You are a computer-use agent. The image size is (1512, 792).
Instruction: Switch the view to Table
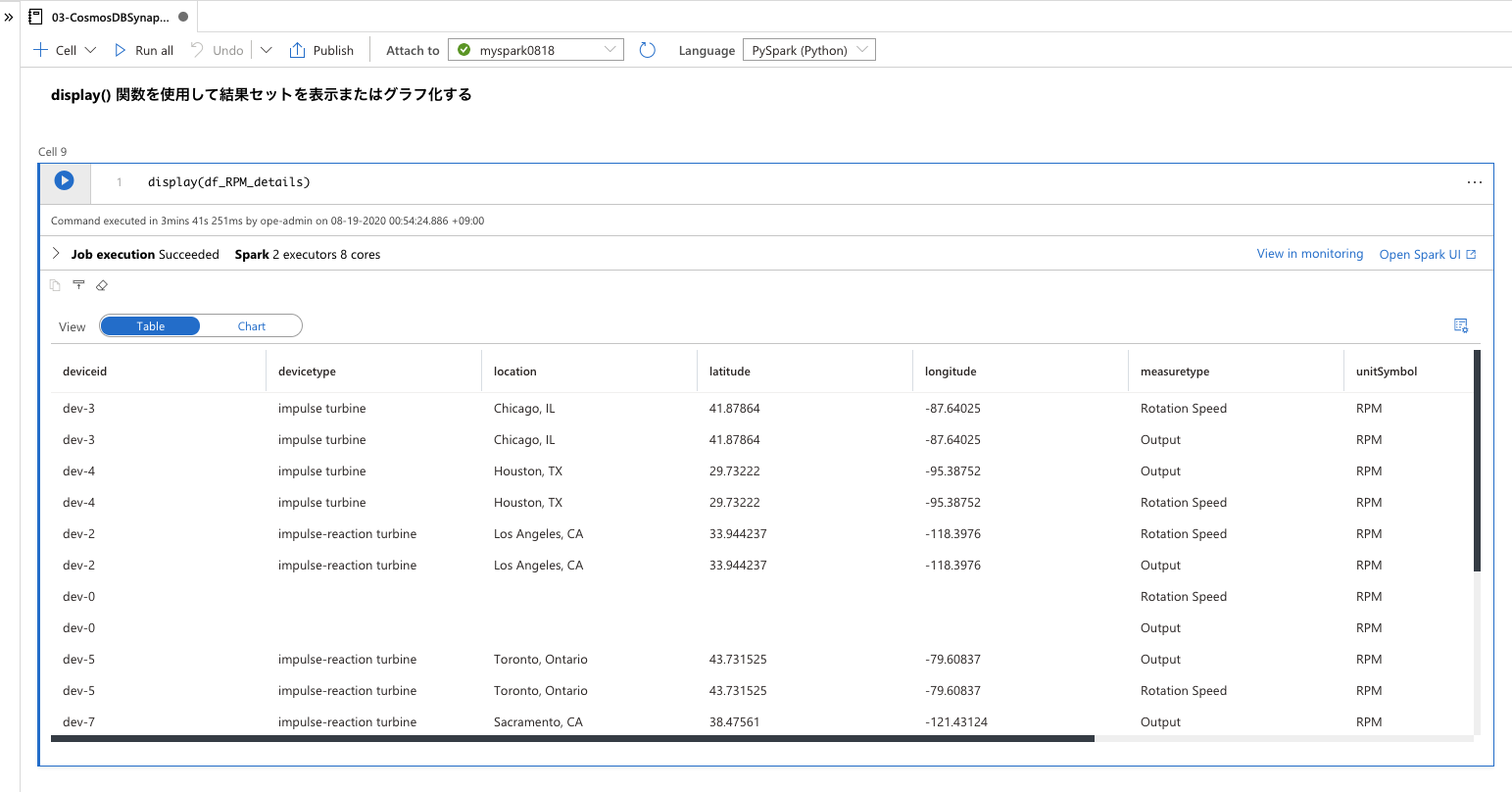[151, 326]
